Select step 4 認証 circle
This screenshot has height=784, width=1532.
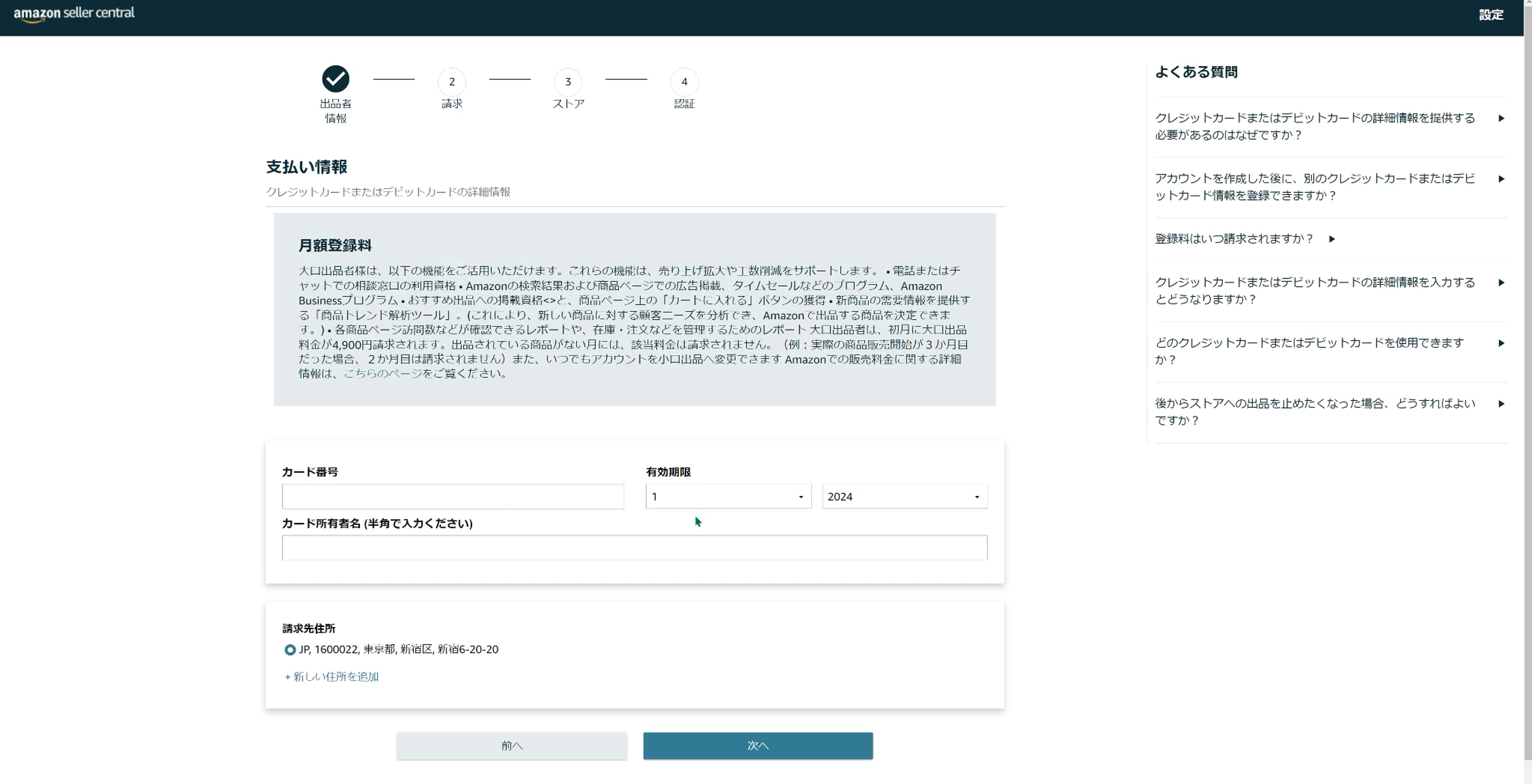coord(684,82)
